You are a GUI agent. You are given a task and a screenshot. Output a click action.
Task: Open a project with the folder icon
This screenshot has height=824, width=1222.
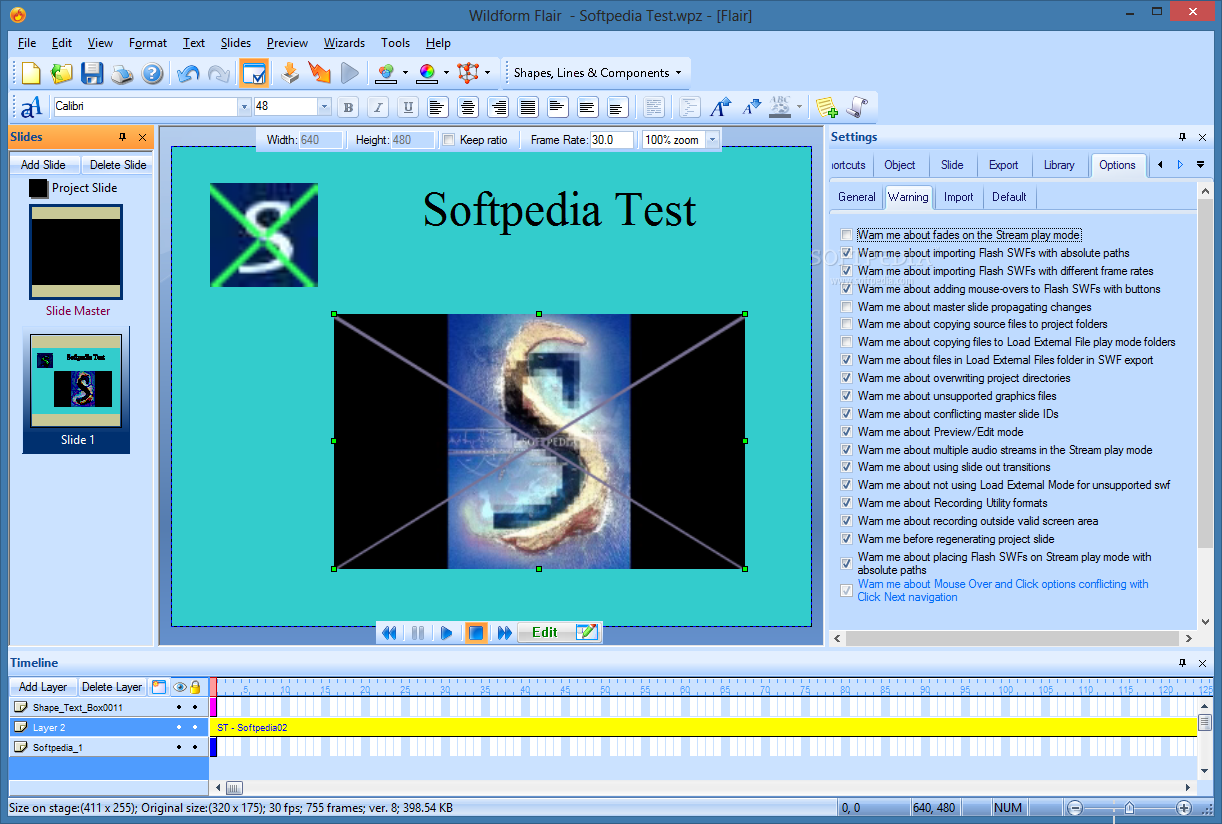point(62,73)
